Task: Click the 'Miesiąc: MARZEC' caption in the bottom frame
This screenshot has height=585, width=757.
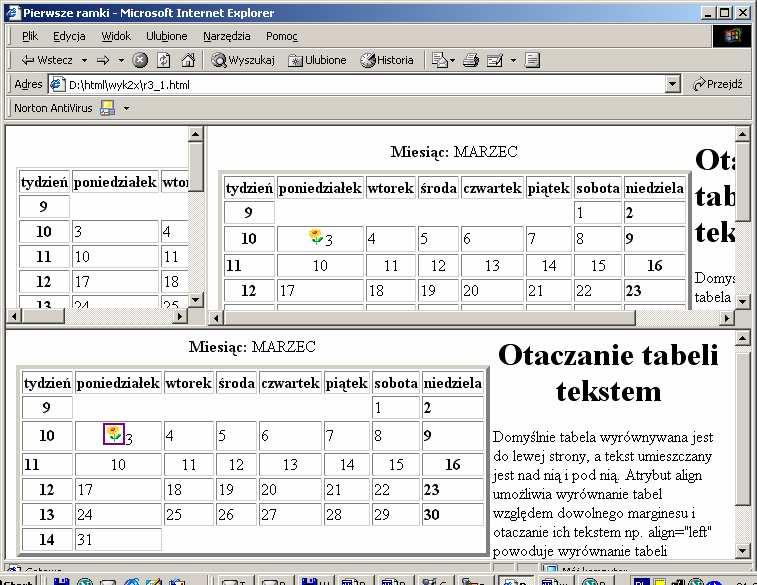Action: tap(252, 347)
